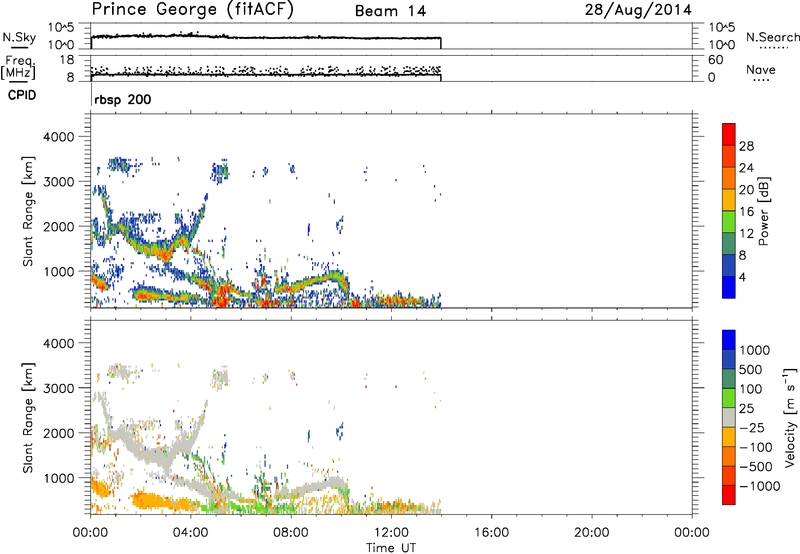Select "Slant Range [km]" label of the velocity panel
This screenshot has height=554, width=800.
click(x=28, y=417)
